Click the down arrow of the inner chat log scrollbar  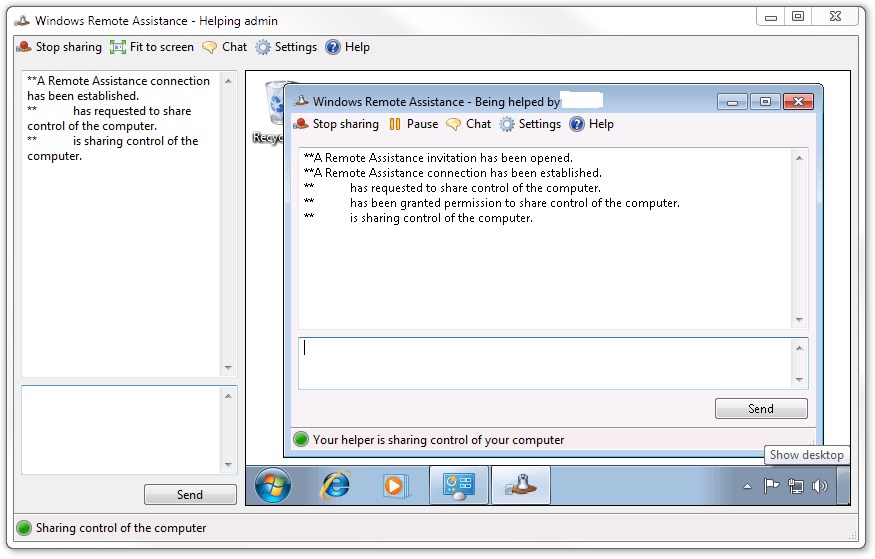(x=799, y=320)
